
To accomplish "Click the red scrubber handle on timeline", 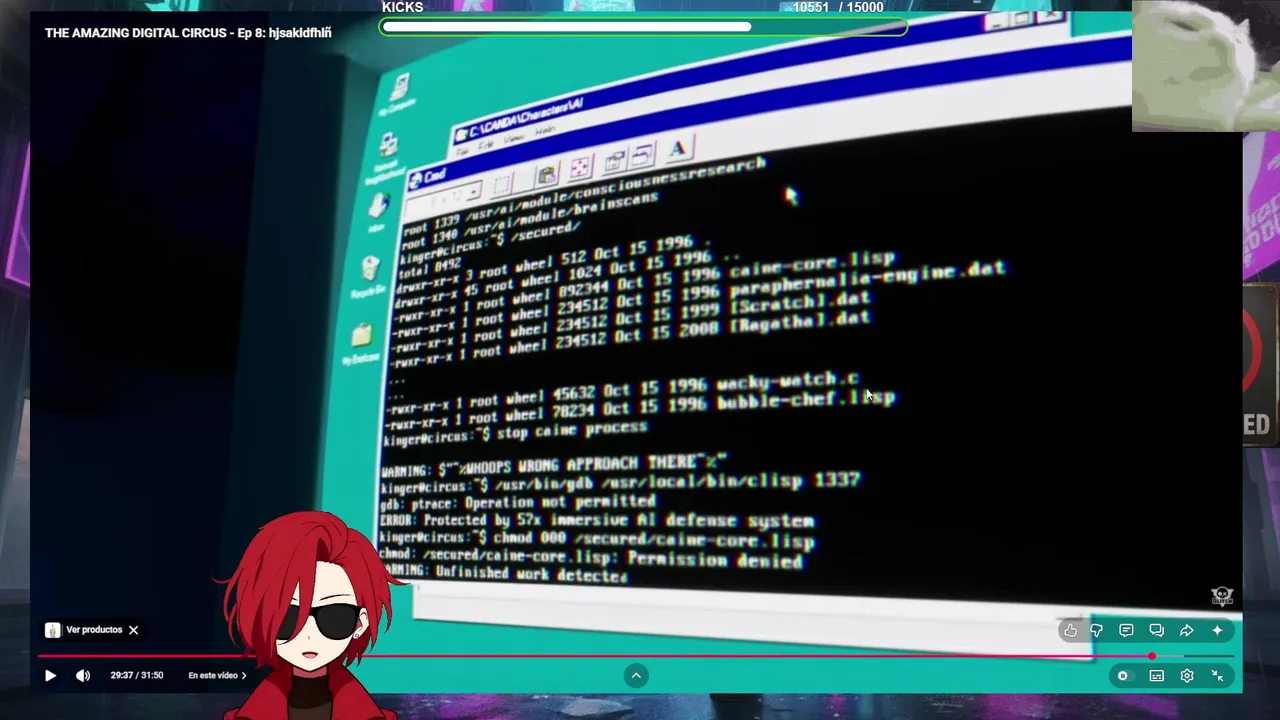I will pos(1152,657).
